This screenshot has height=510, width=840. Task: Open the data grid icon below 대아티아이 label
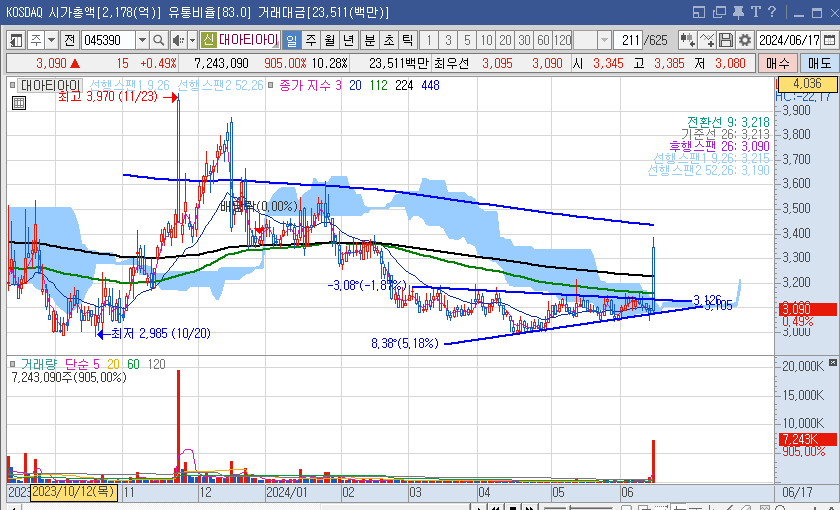click(19, 103)
